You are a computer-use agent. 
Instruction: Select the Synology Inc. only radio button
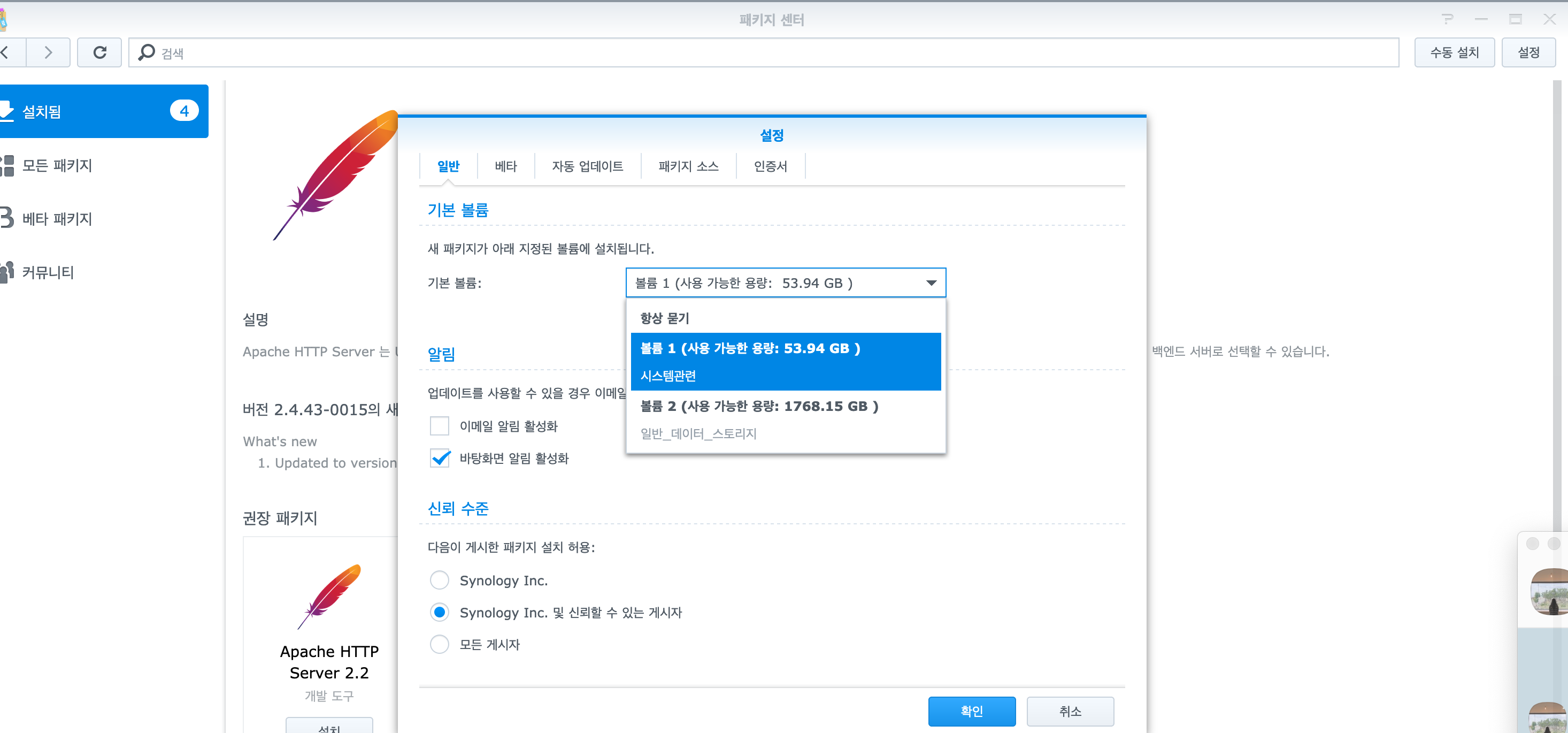440,580
